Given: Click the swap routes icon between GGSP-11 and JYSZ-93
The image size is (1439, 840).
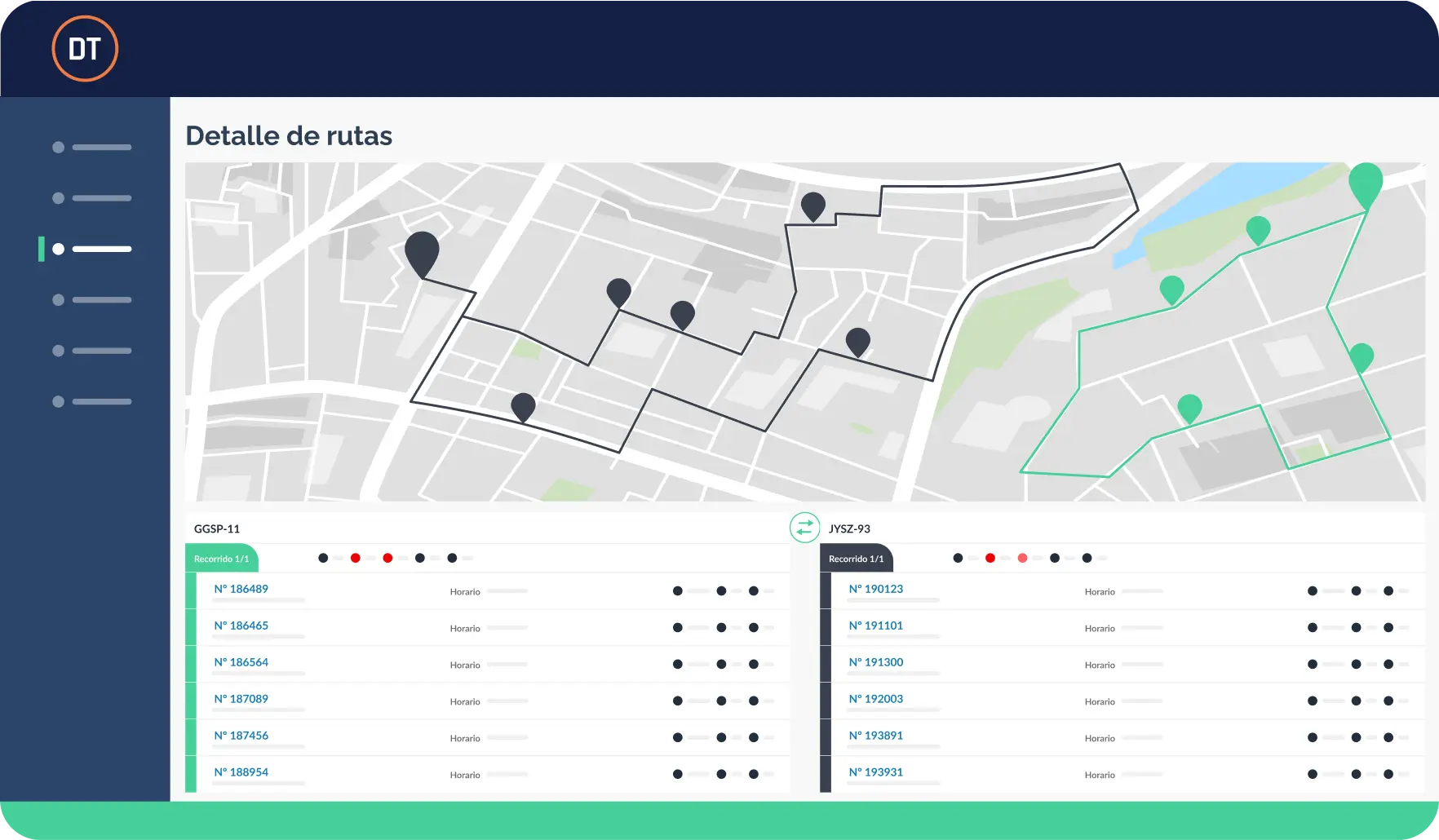Looking at the screenshot, I should coord(804,528).
